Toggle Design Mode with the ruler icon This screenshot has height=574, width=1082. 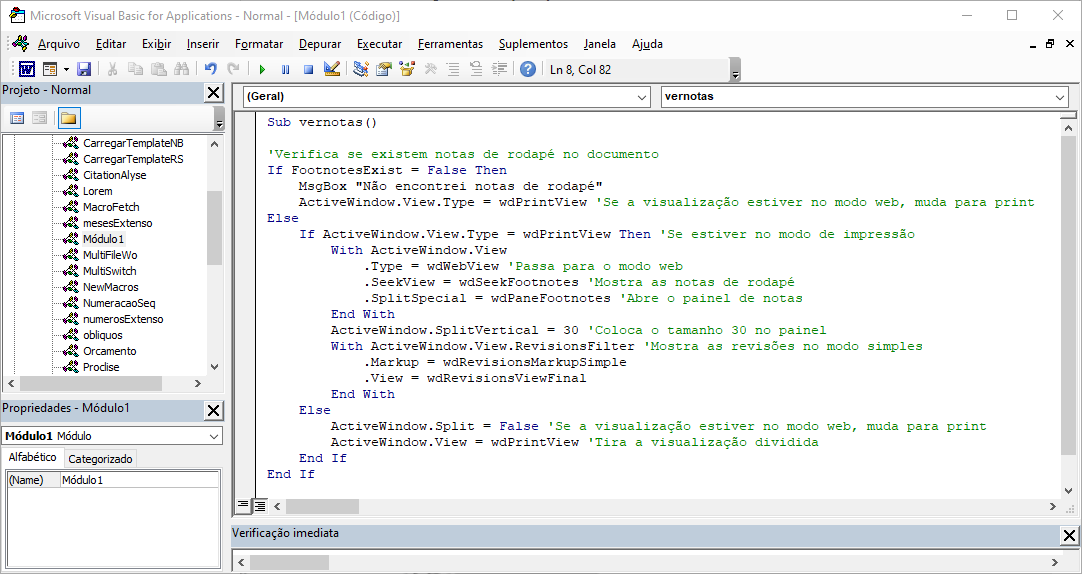332,69
